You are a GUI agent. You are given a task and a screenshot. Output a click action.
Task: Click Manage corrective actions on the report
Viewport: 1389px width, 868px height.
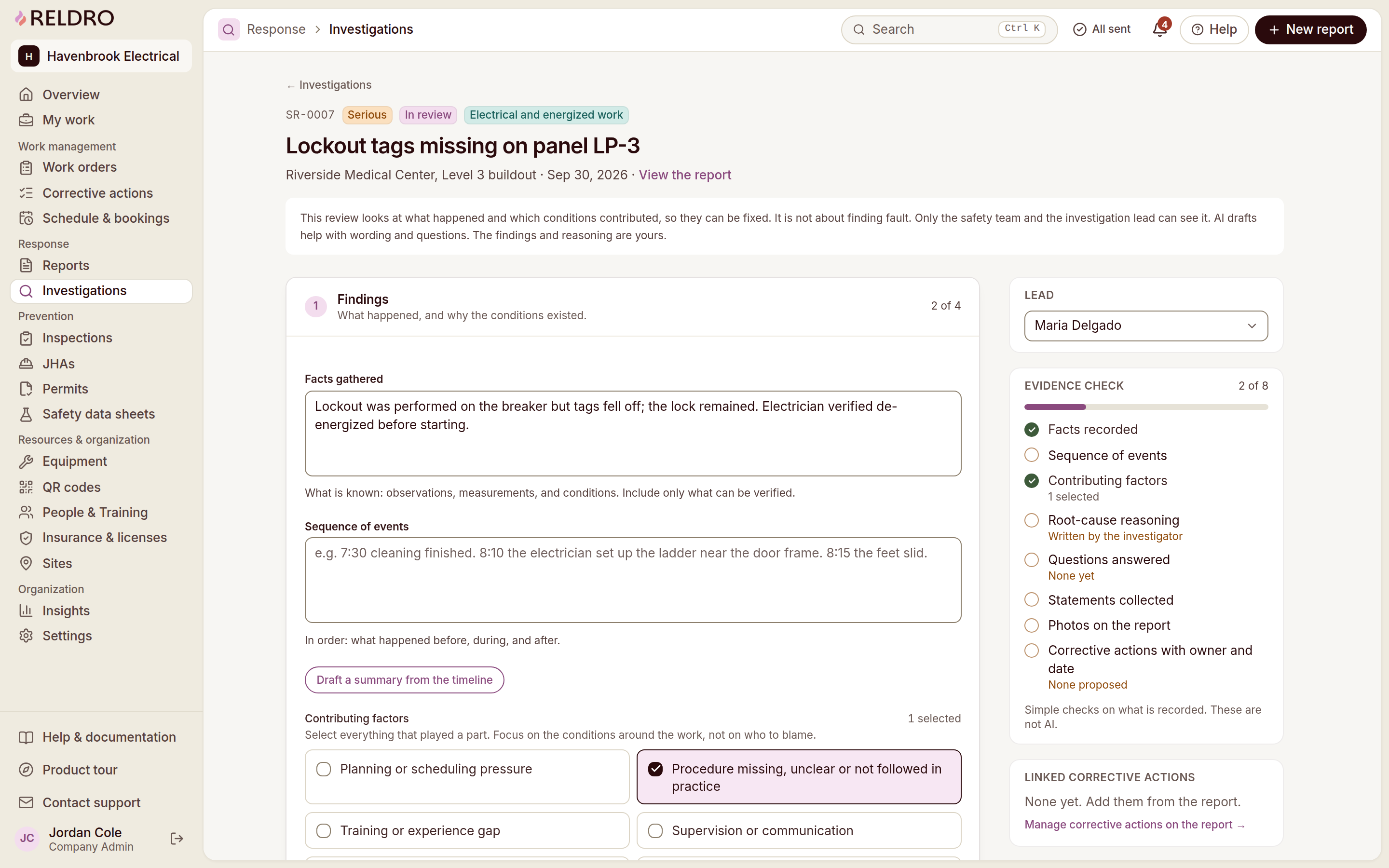click(x=1134, y=825)
